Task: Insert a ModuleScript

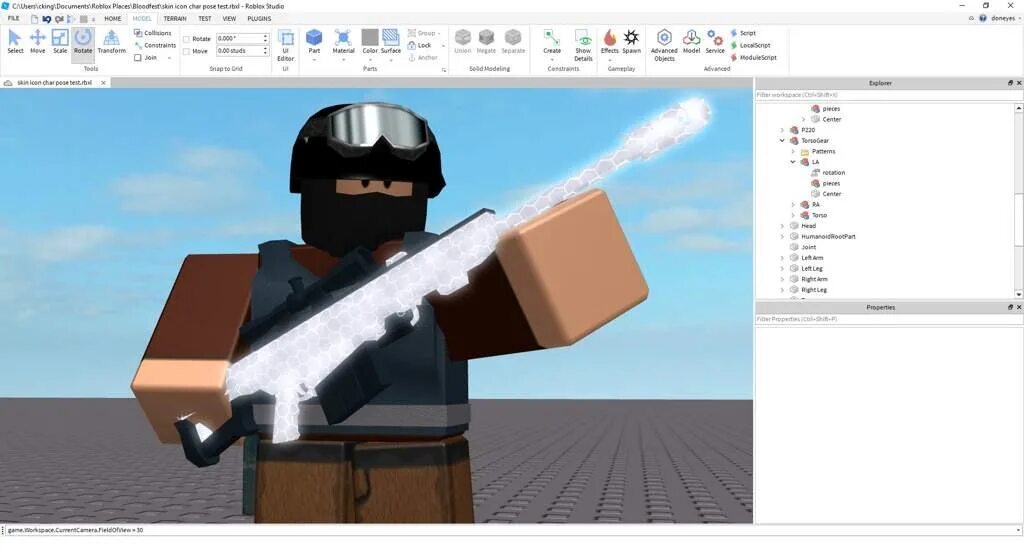Action: (x=754, y=57)
